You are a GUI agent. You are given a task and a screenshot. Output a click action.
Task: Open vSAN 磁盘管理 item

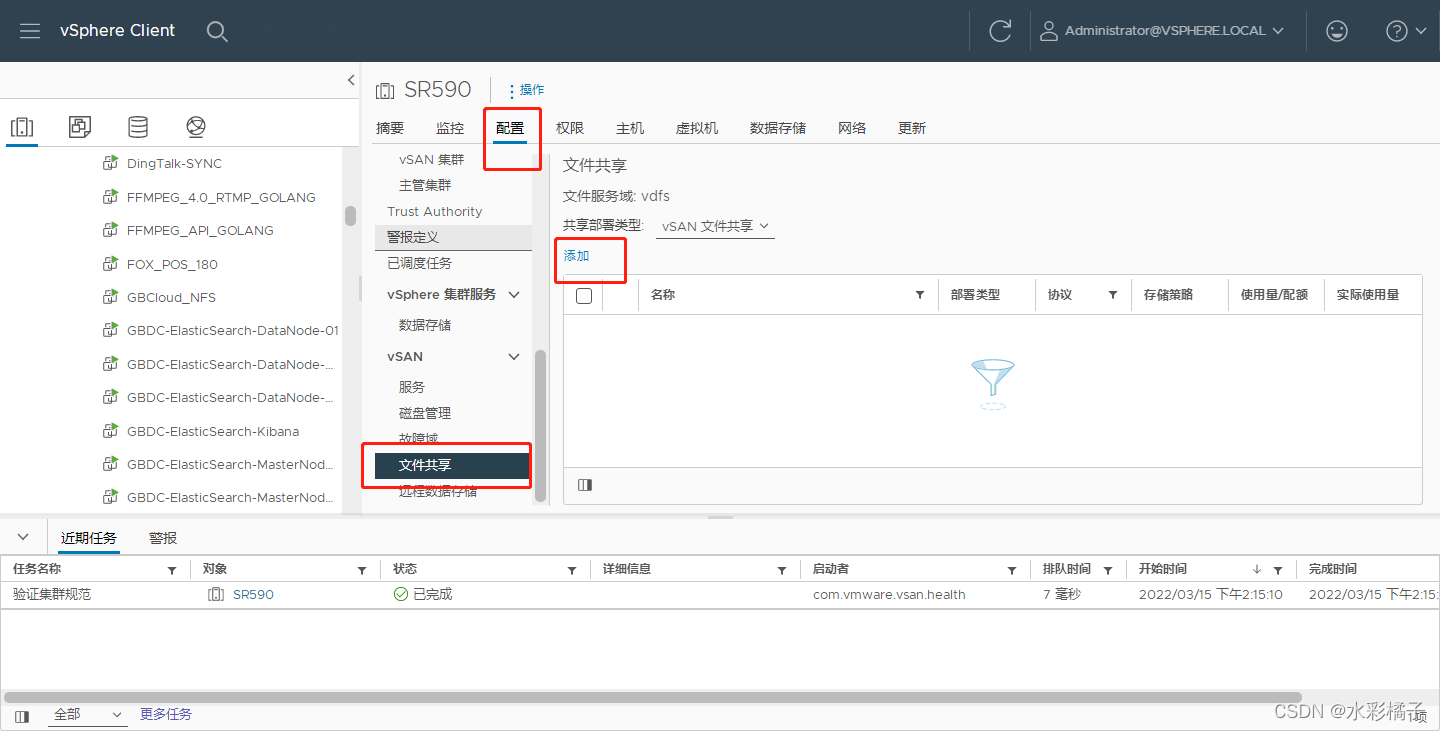[x=425, y=413]
